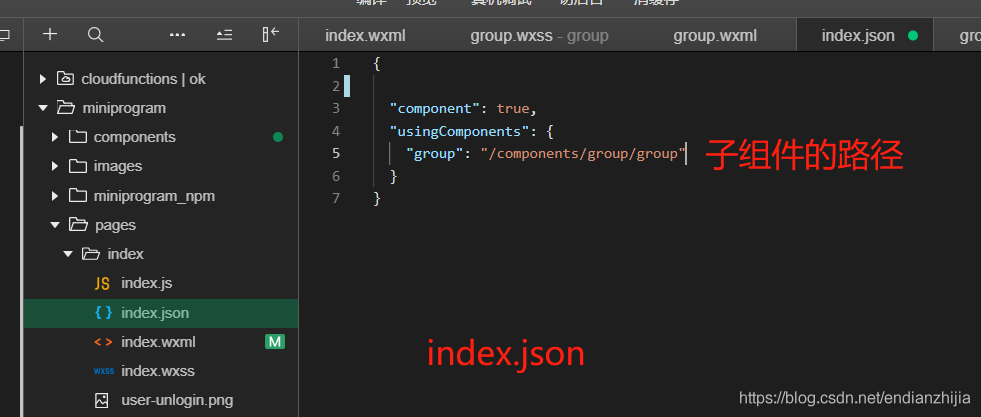Click the opening brace on line 1
Screen dimensions: 981x417
[x=377, y=64]
